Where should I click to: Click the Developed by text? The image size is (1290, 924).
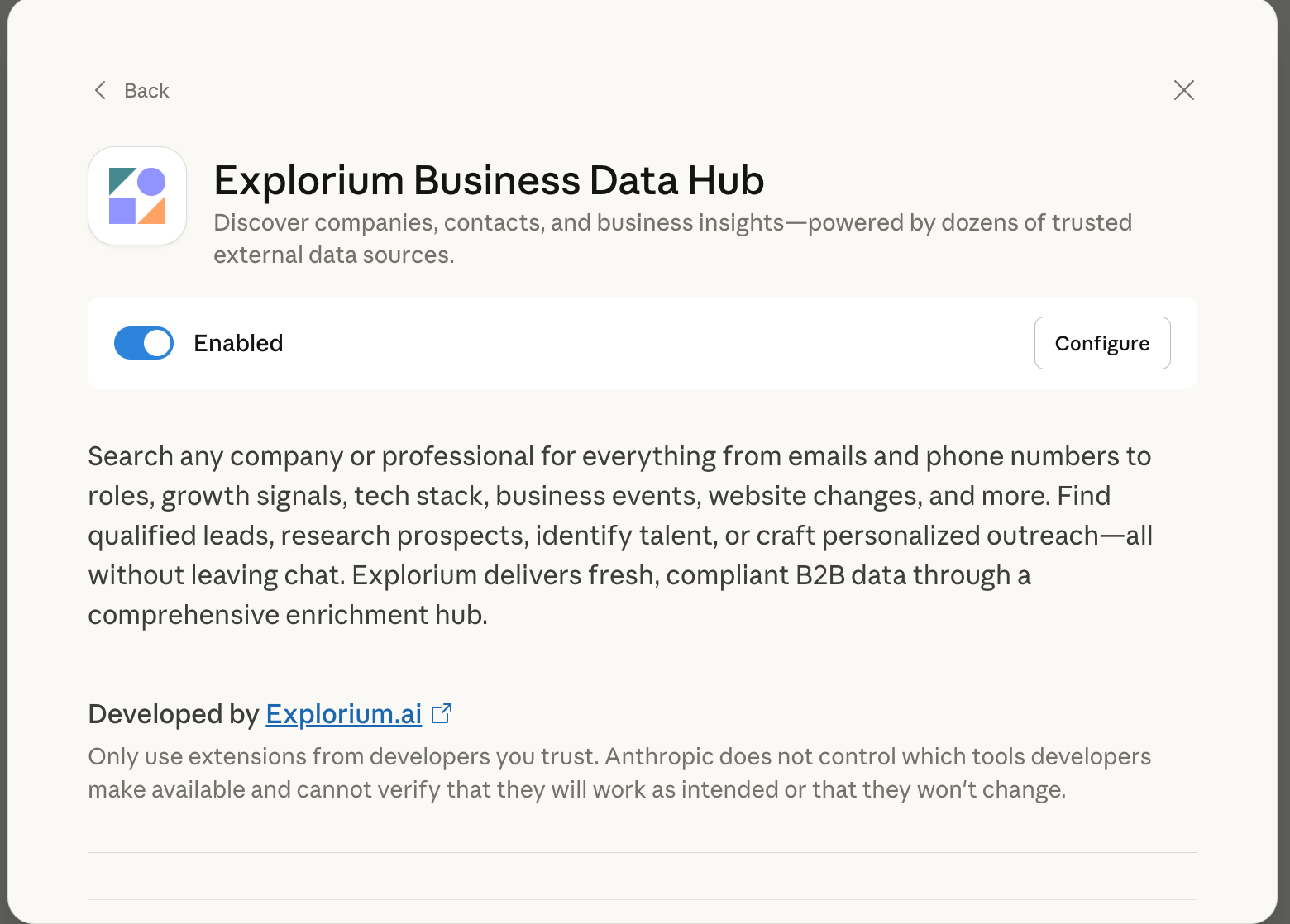click(174, 714)
